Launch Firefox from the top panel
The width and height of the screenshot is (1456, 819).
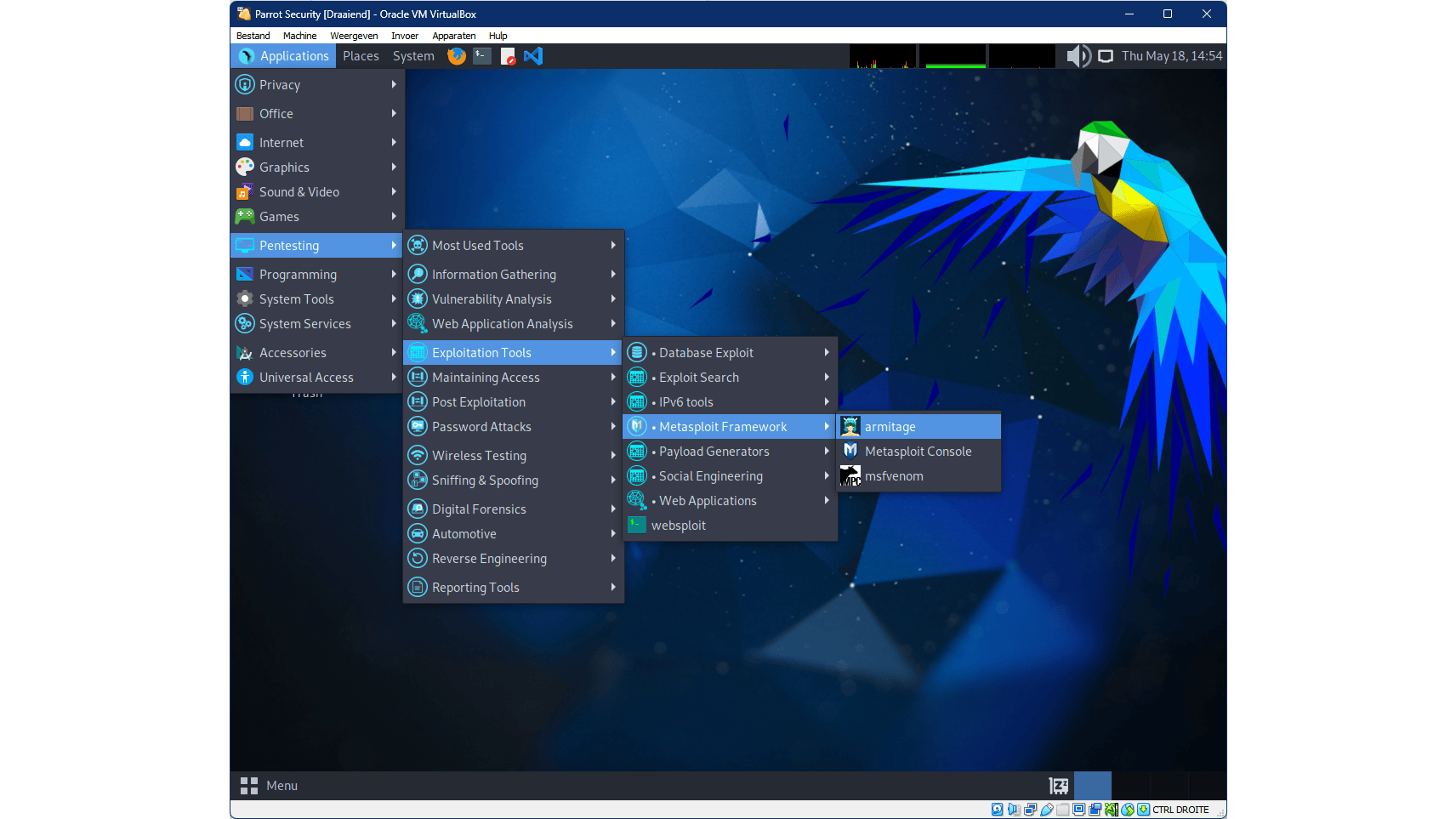(457, 56)
